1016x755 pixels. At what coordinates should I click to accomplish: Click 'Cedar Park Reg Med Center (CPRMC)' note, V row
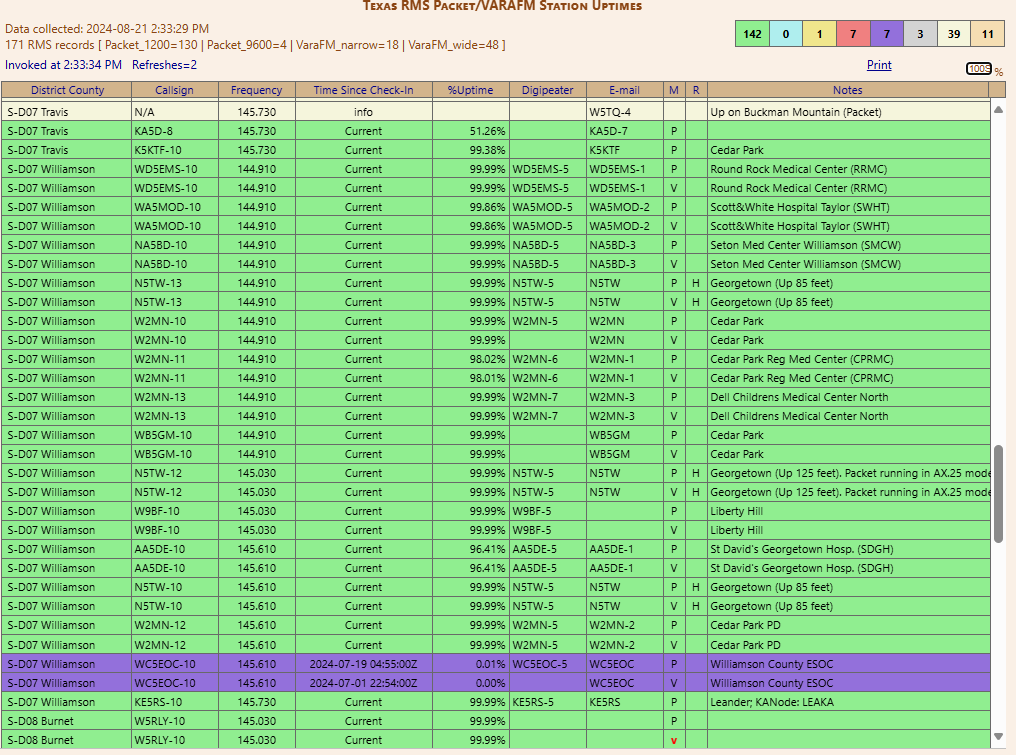point(802,378)
